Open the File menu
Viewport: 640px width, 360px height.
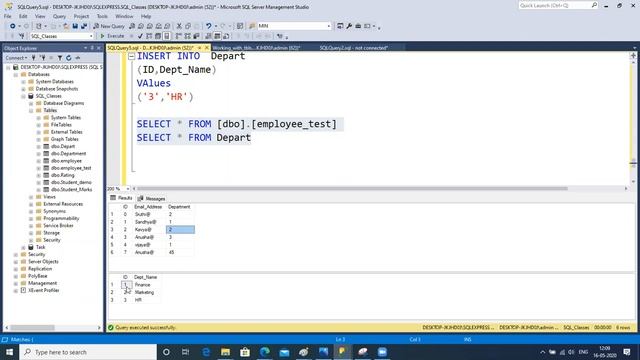tap(8, 16)
